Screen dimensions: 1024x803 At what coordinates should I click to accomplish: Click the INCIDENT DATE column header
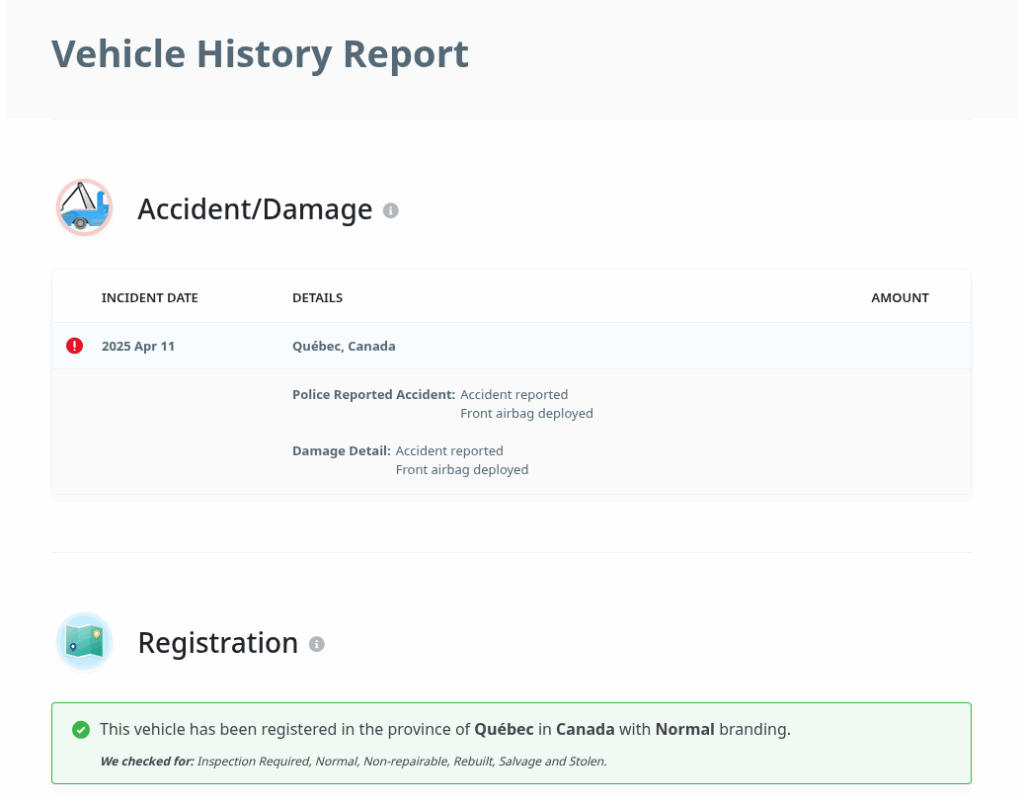point(150,298)
